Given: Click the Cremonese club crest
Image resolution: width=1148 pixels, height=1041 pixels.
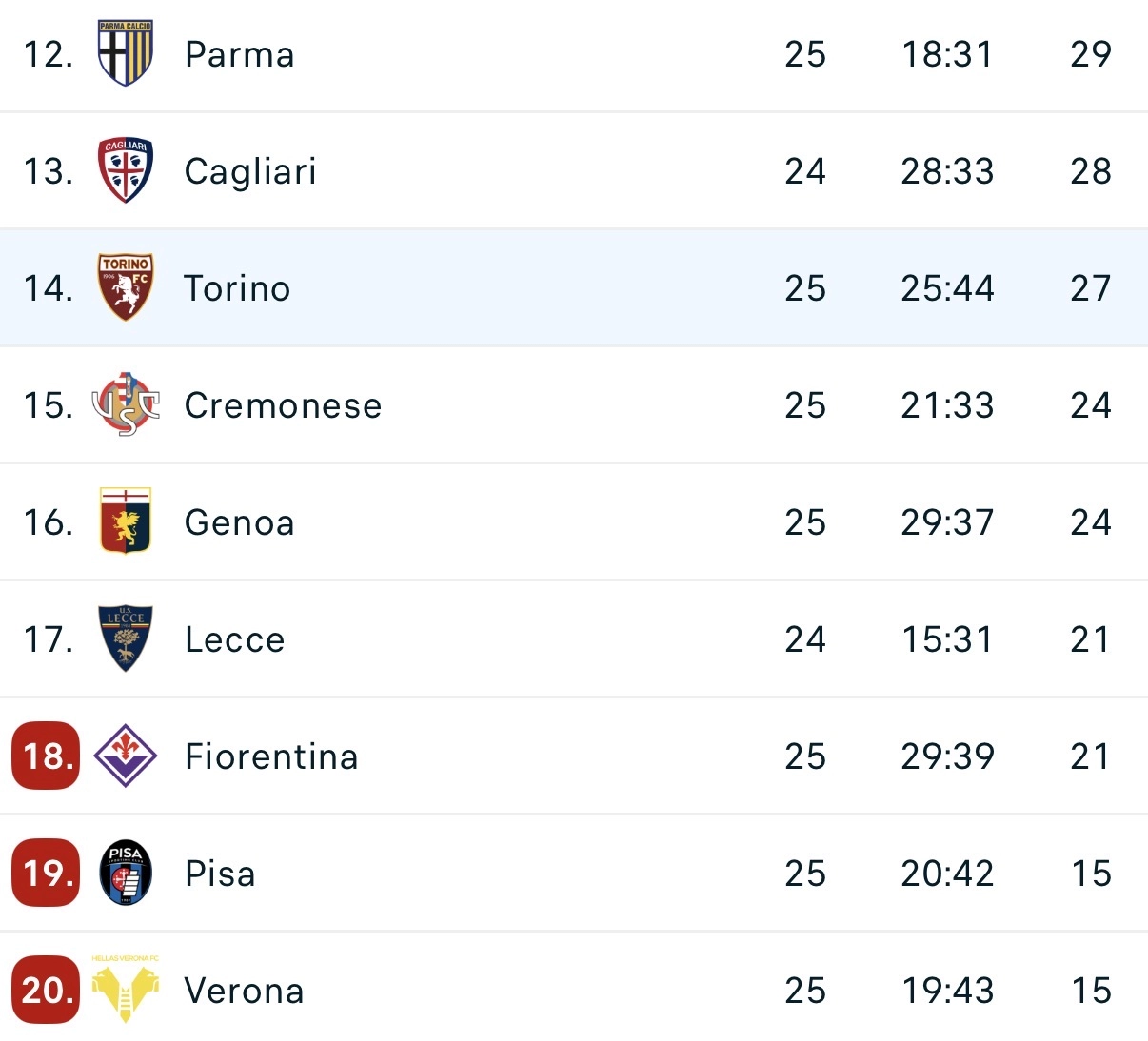Looking at the screenshot, I should pyautogui.click(x=126, y=404).
